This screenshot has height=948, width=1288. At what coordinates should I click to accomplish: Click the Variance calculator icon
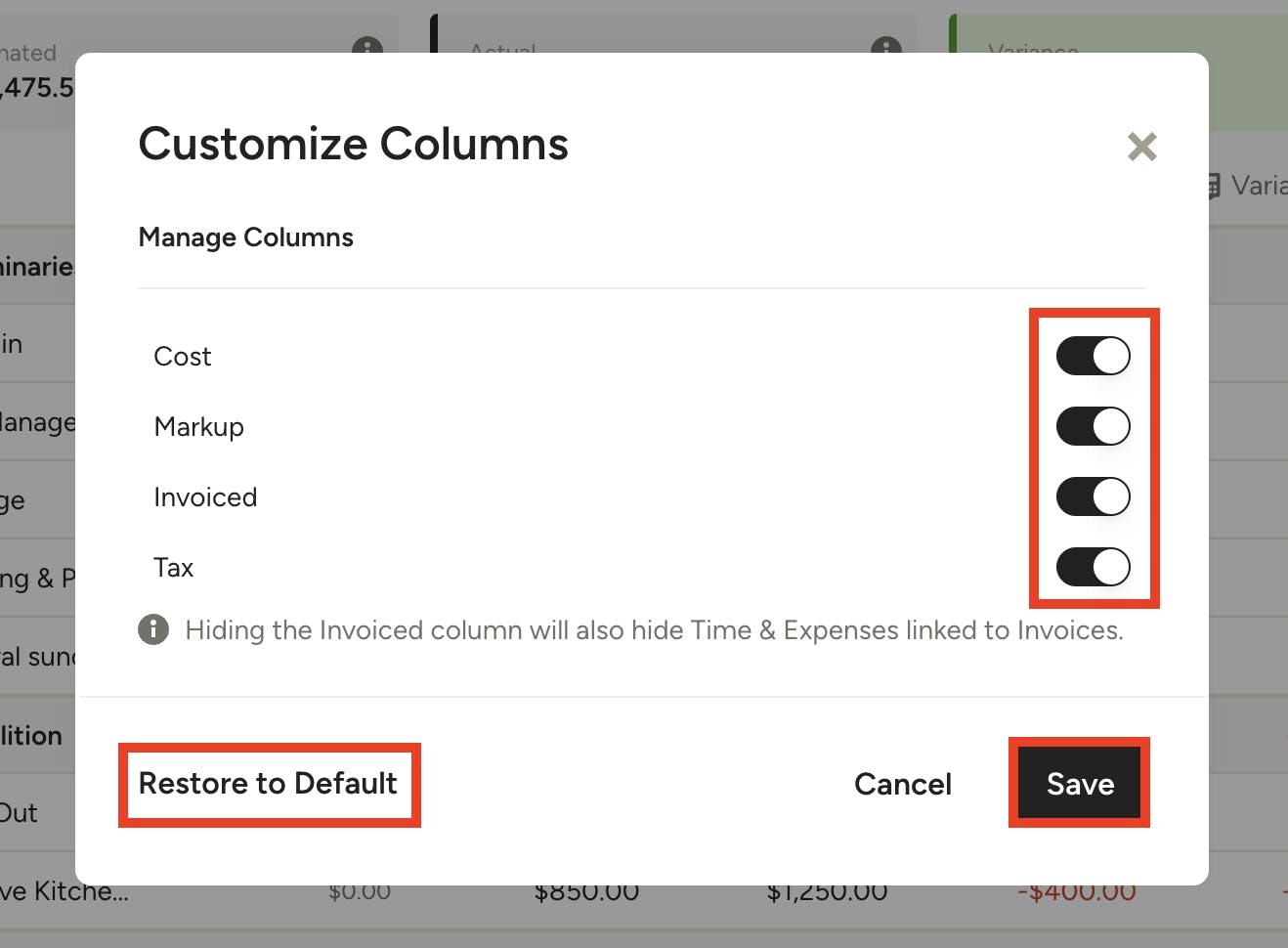tap(1214, 186)
